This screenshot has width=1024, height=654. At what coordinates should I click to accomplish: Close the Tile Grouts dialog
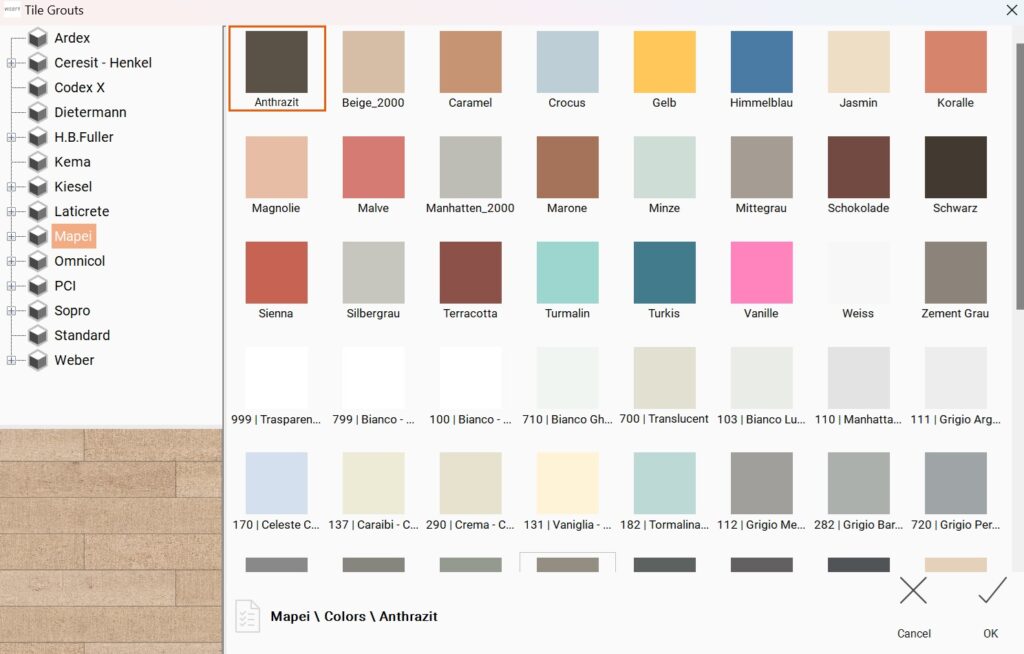pyautogui.click(x=1012, y=10)
